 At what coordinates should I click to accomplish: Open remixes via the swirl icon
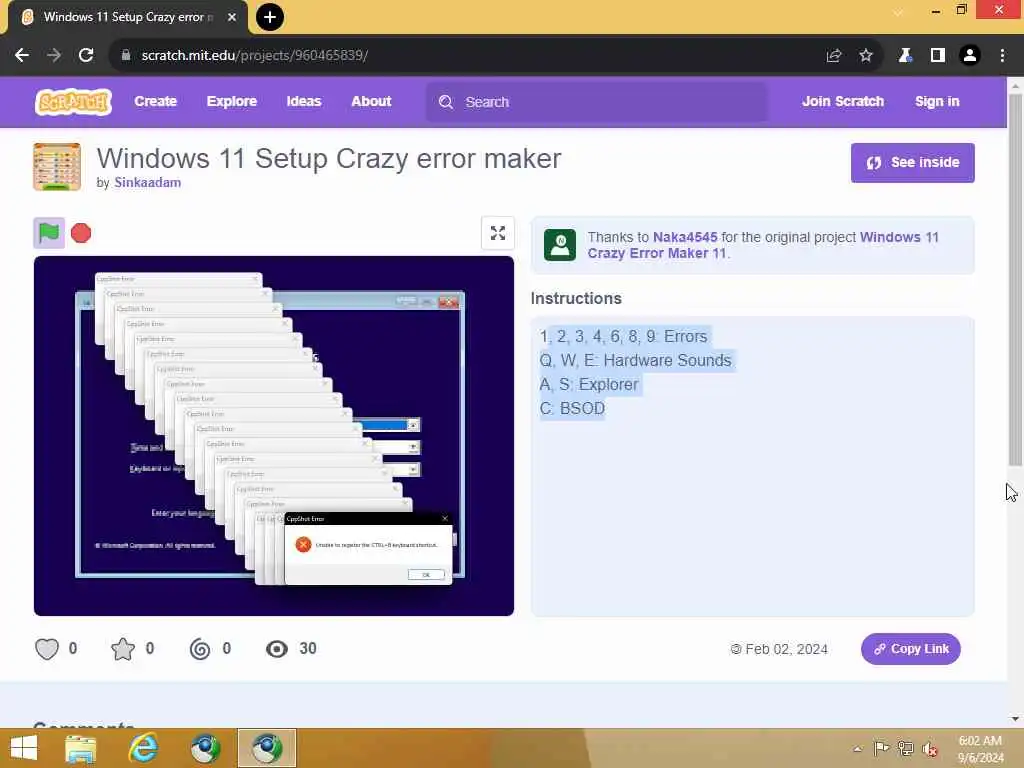pos(200,648)
